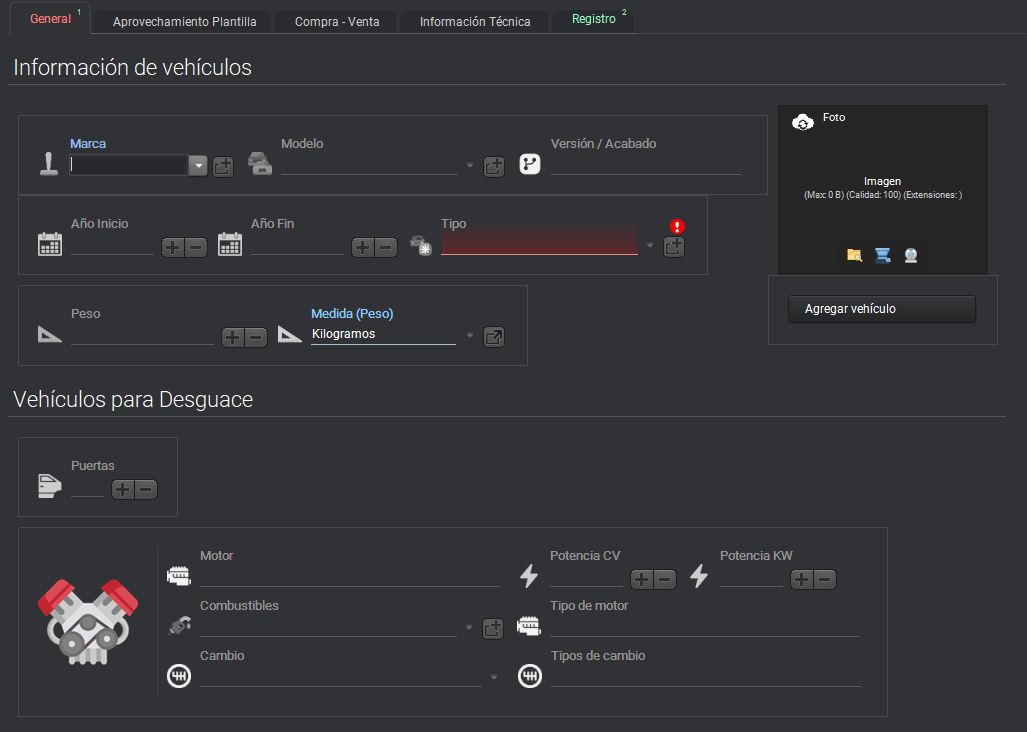
Task: Click the webcam capture icon under Foto
Action: [911, 255]
